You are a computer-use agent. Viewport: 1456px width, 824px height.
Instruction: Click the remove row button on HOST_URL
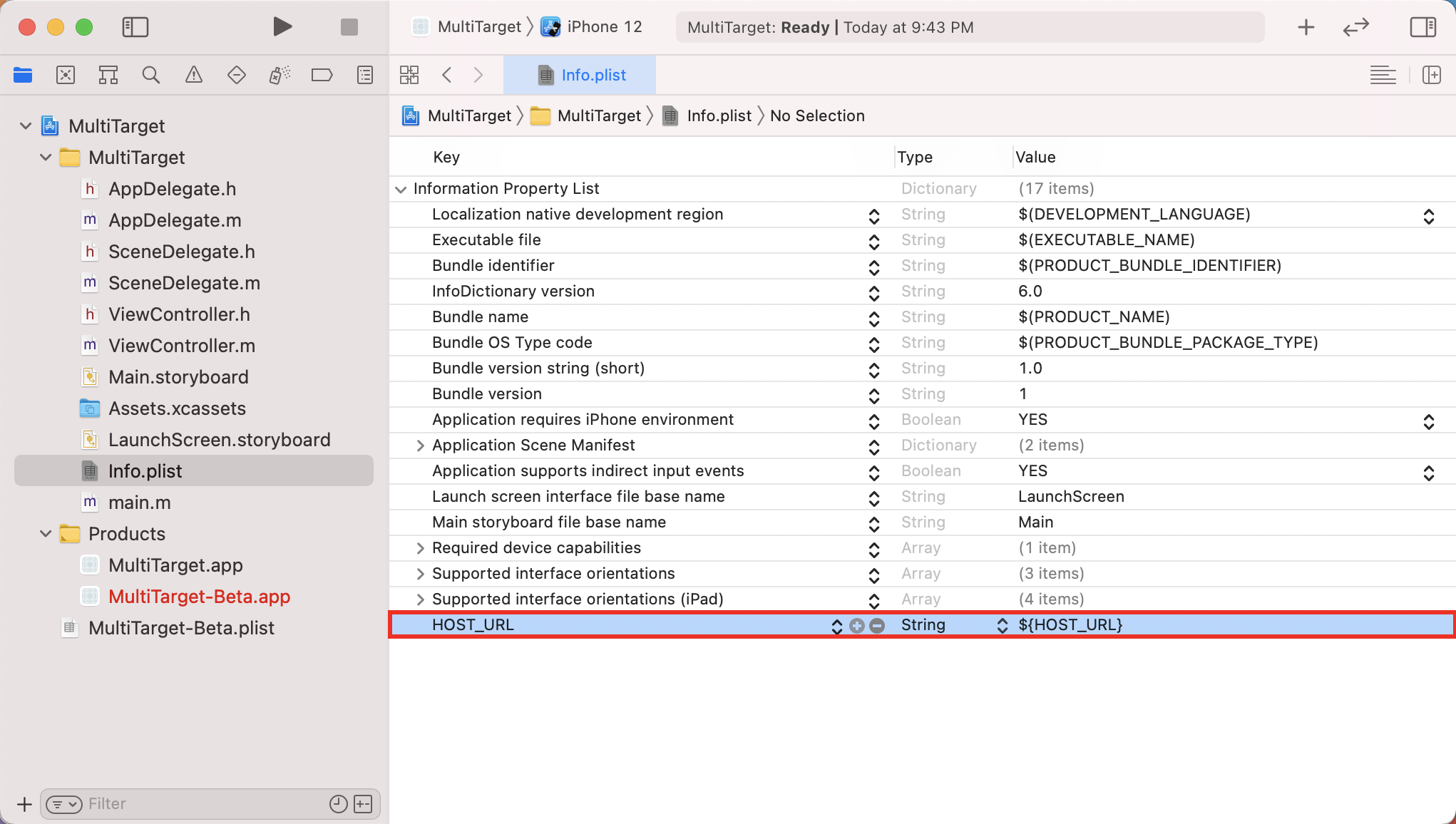[x=878, y=626]
